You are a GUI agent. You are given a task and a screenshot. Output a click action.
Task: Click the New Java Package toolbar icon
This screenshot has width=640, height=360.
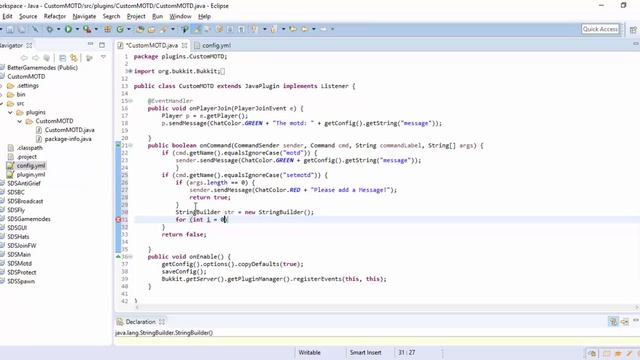click(x=108, y=29)
